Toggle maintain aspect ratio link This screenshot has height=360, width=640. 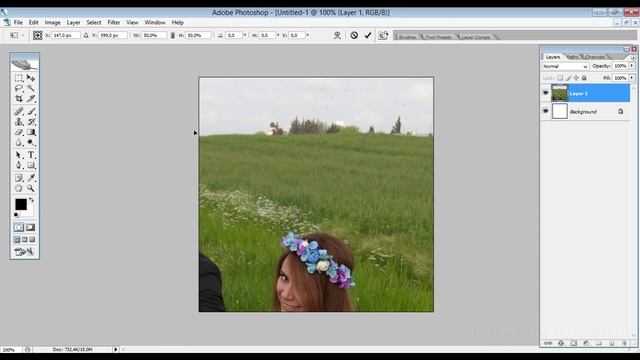172,36
